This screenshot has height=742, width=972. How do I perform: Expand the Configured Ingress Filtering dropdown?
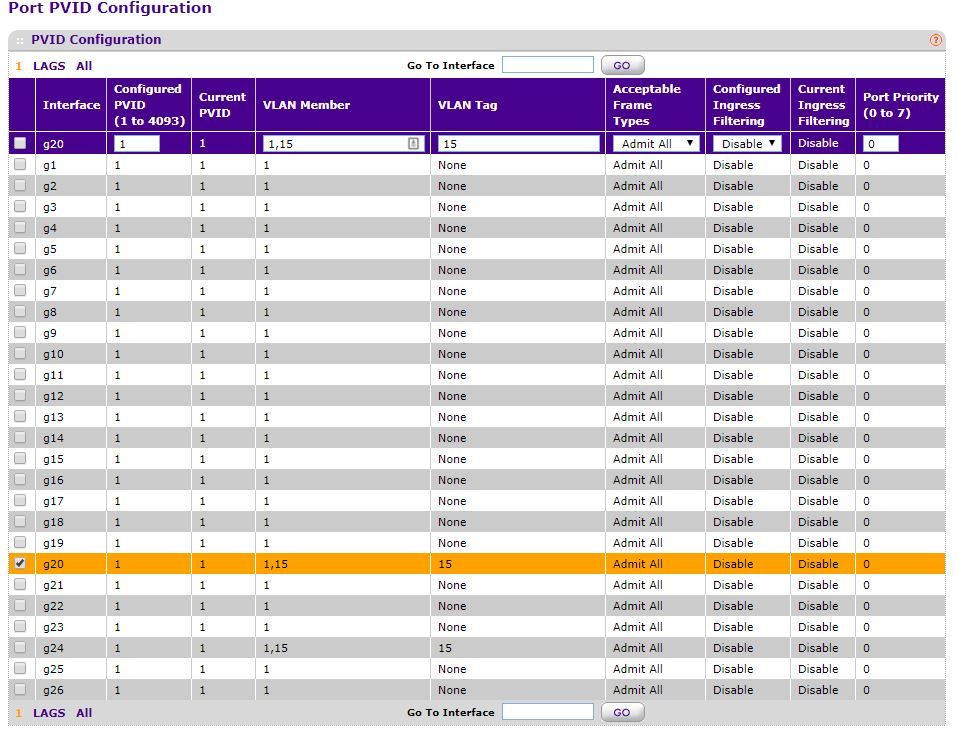748,144
